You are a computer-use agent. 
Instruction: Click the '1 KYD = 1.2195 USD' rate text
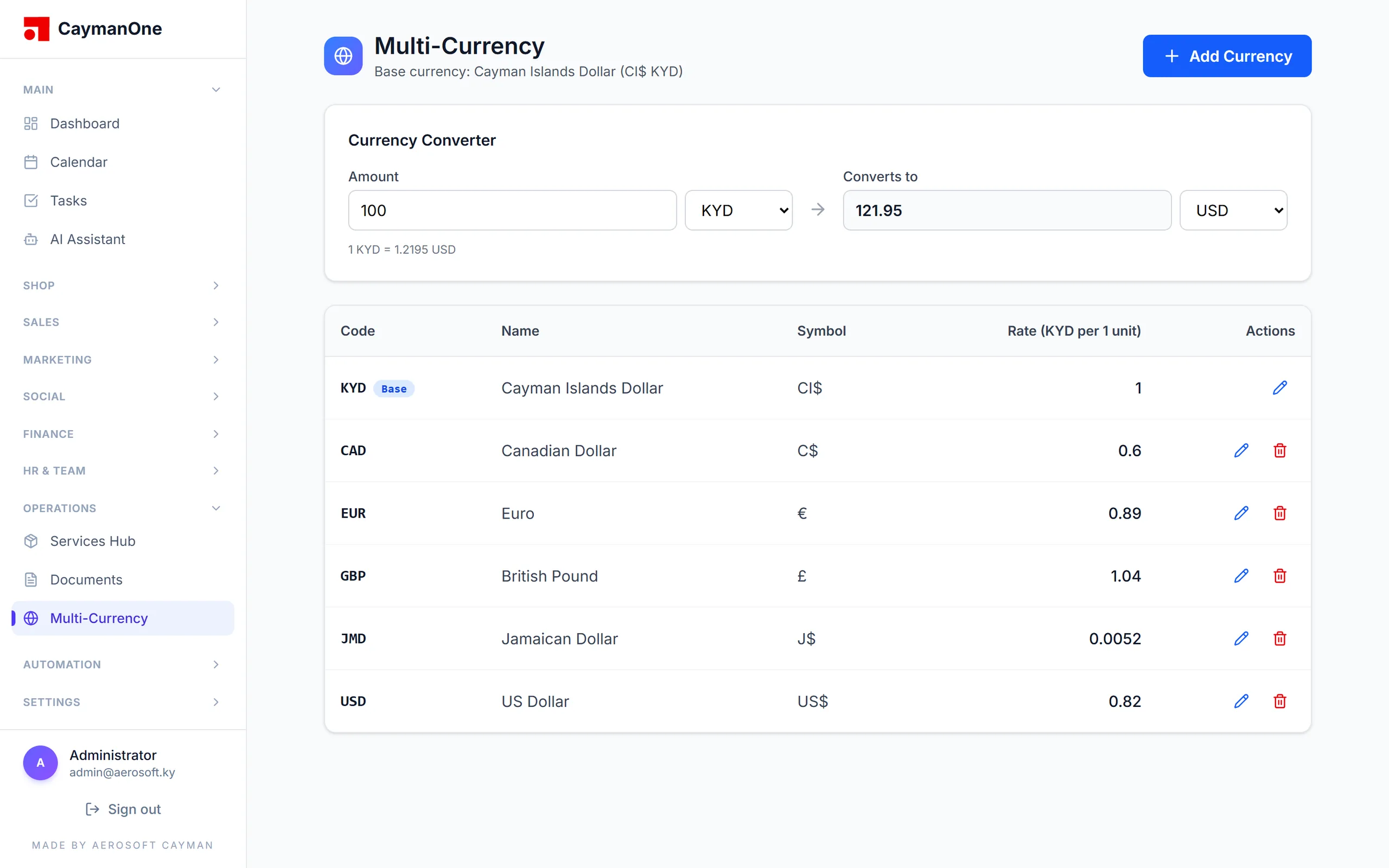[402, 249]
